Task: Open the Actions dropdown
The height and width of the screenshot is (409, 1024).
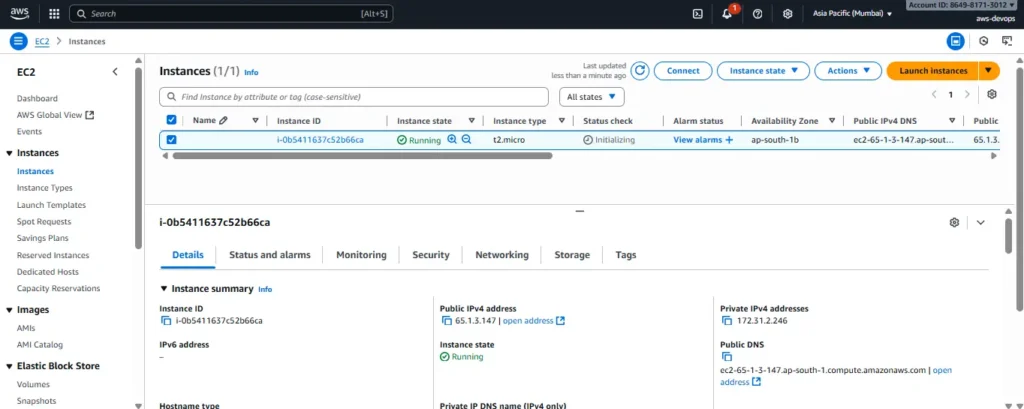Action: pyautogui.click(x=848, y=71)
